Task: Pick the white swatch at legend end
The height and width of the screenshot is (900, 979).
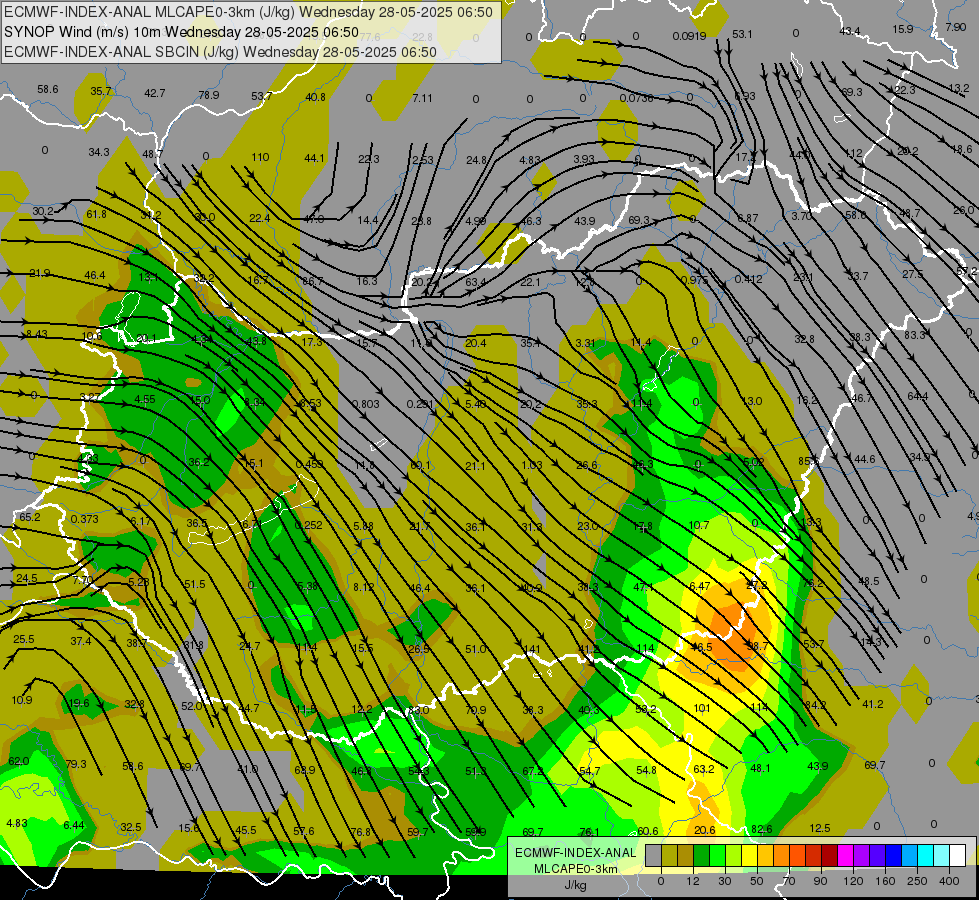Action: 958,855
